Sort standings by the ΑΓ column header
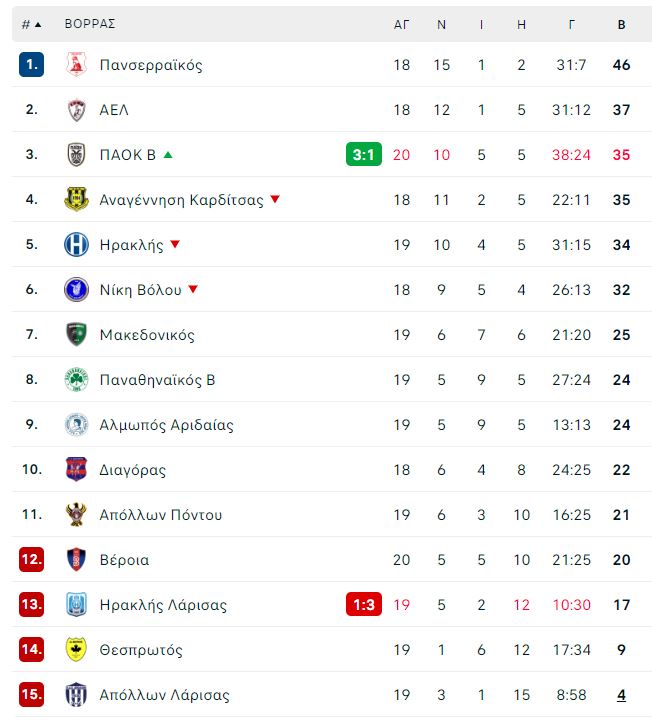The width and height of the screenshot is (652, 723). click(401, 24)
